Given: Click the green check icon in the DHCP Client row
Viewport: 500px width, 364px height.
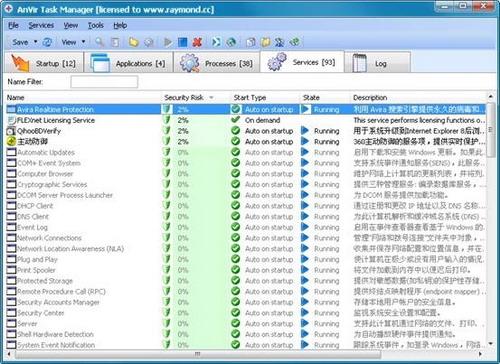Looking at the screenshot, I should [236, 206].
